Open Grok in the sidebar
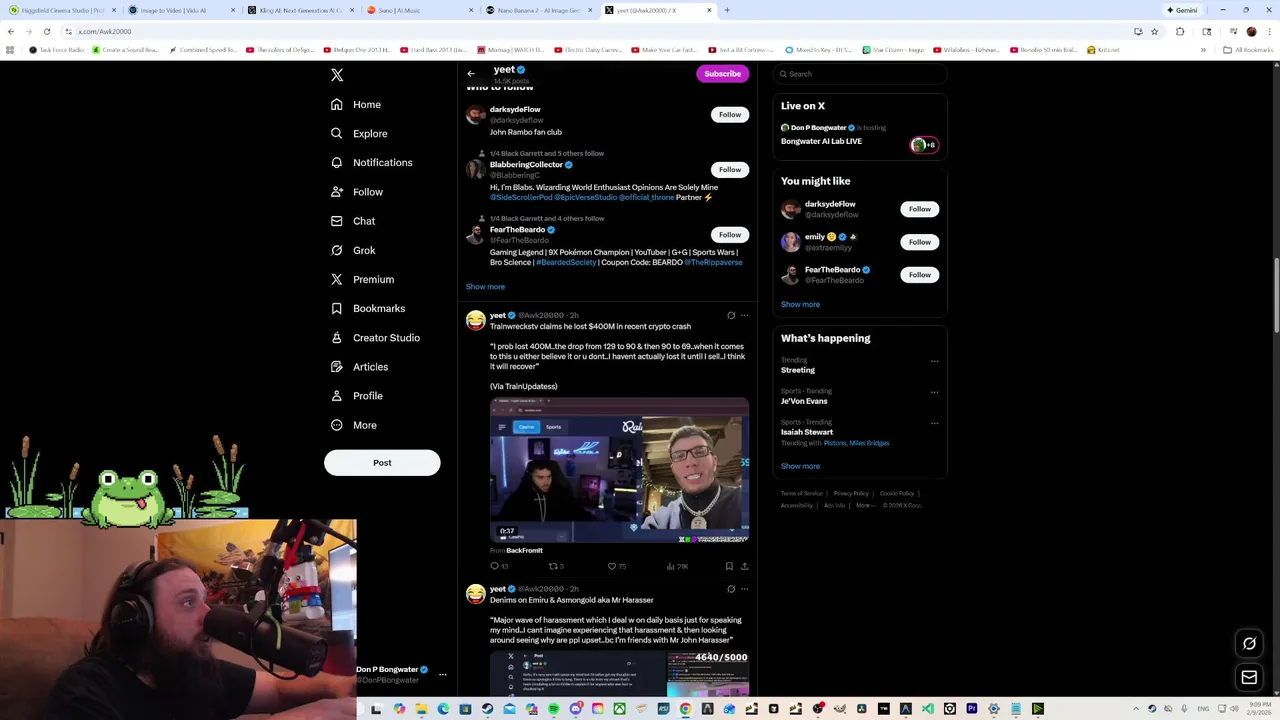The height and width of the screenshot is (720, 1280). point(353,250)
